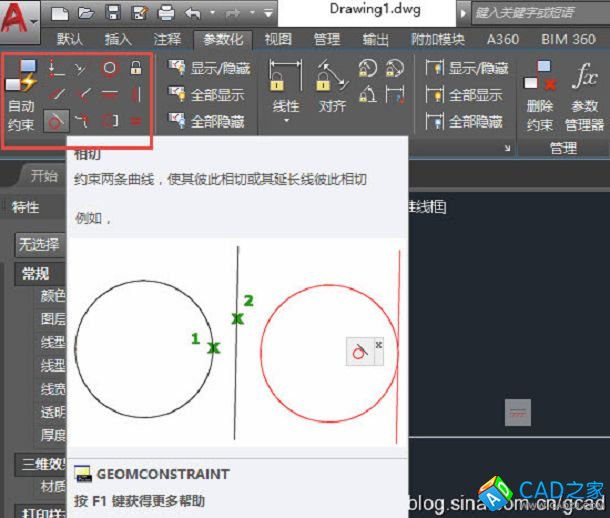Toggle geometric constraints 显示/隐藏
Image resolution: width=610 pixels, height=518 pixels.
[209, 69]
